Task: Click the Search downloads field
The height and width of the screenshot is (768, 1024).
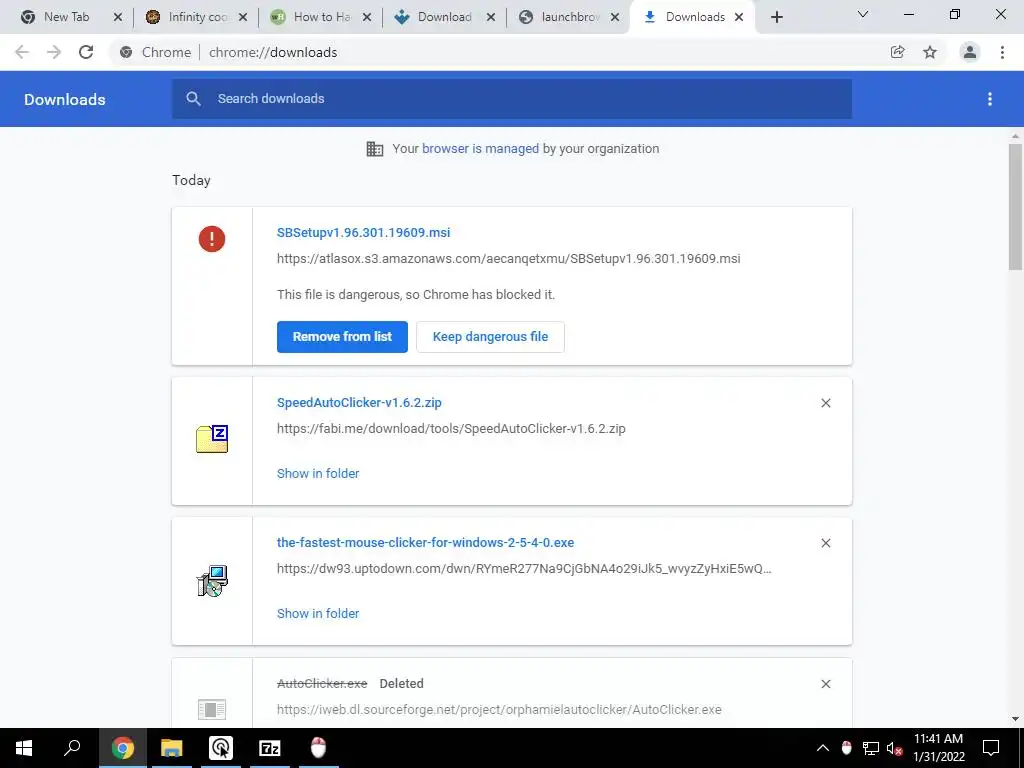Action: tap(512, 99)
